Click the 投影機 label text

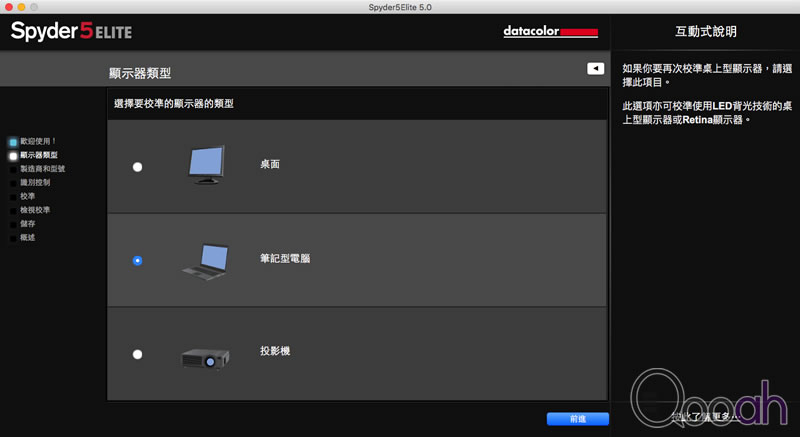coord(275,351)
